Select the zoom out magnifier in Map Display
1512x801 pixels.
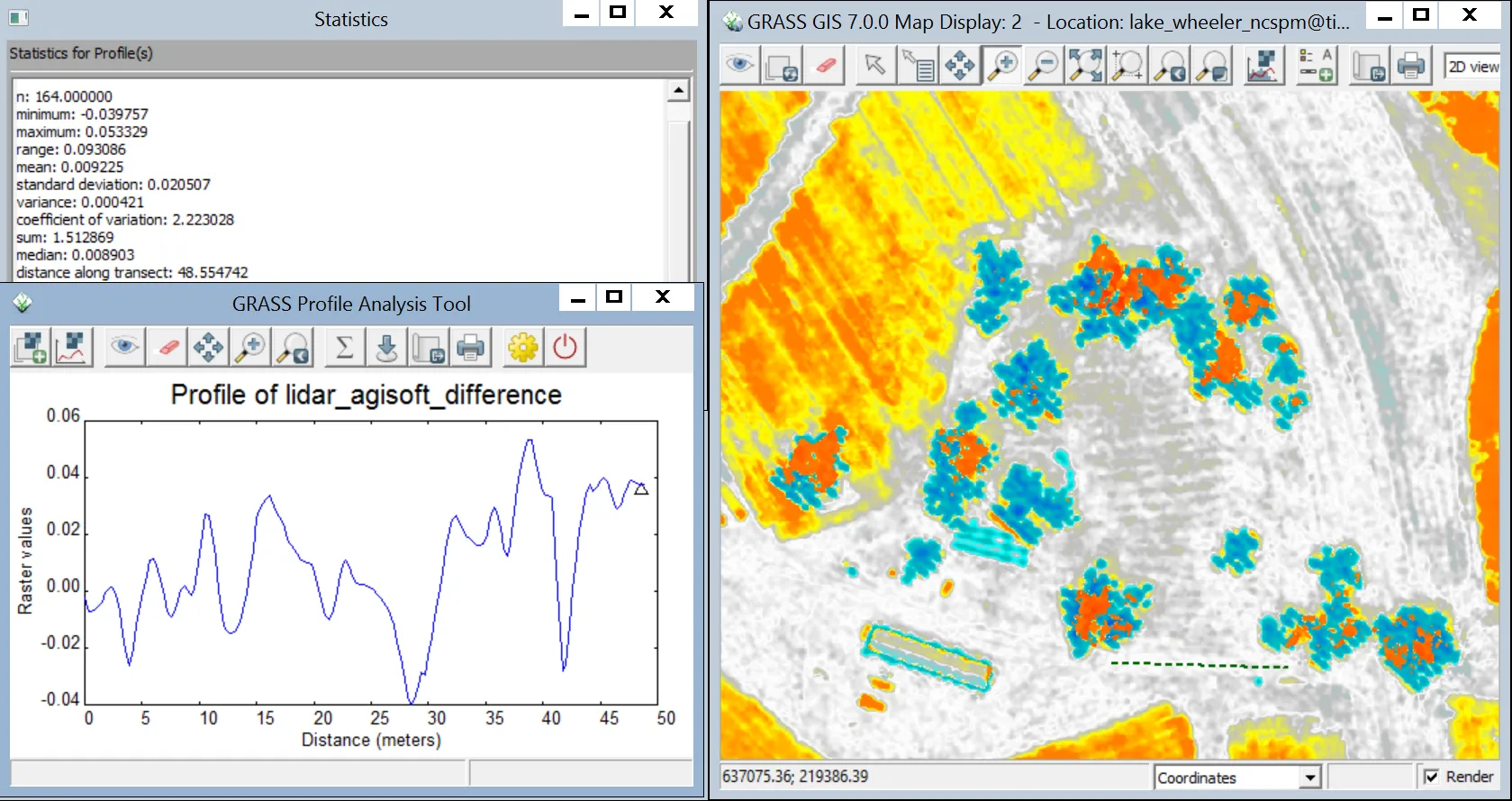pyautogui.click(x=1044, y=66)
